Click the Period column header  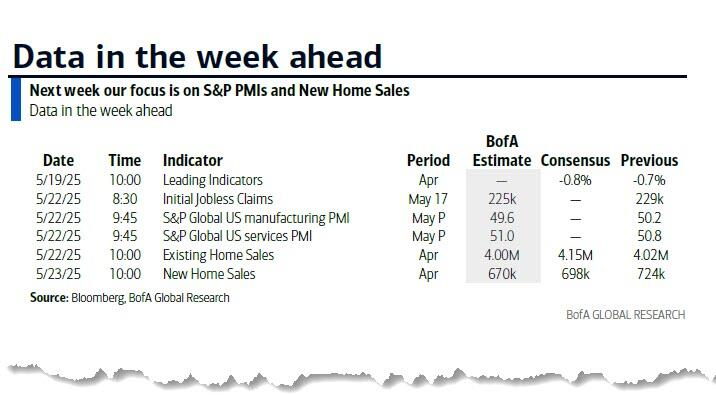point(428,160)
